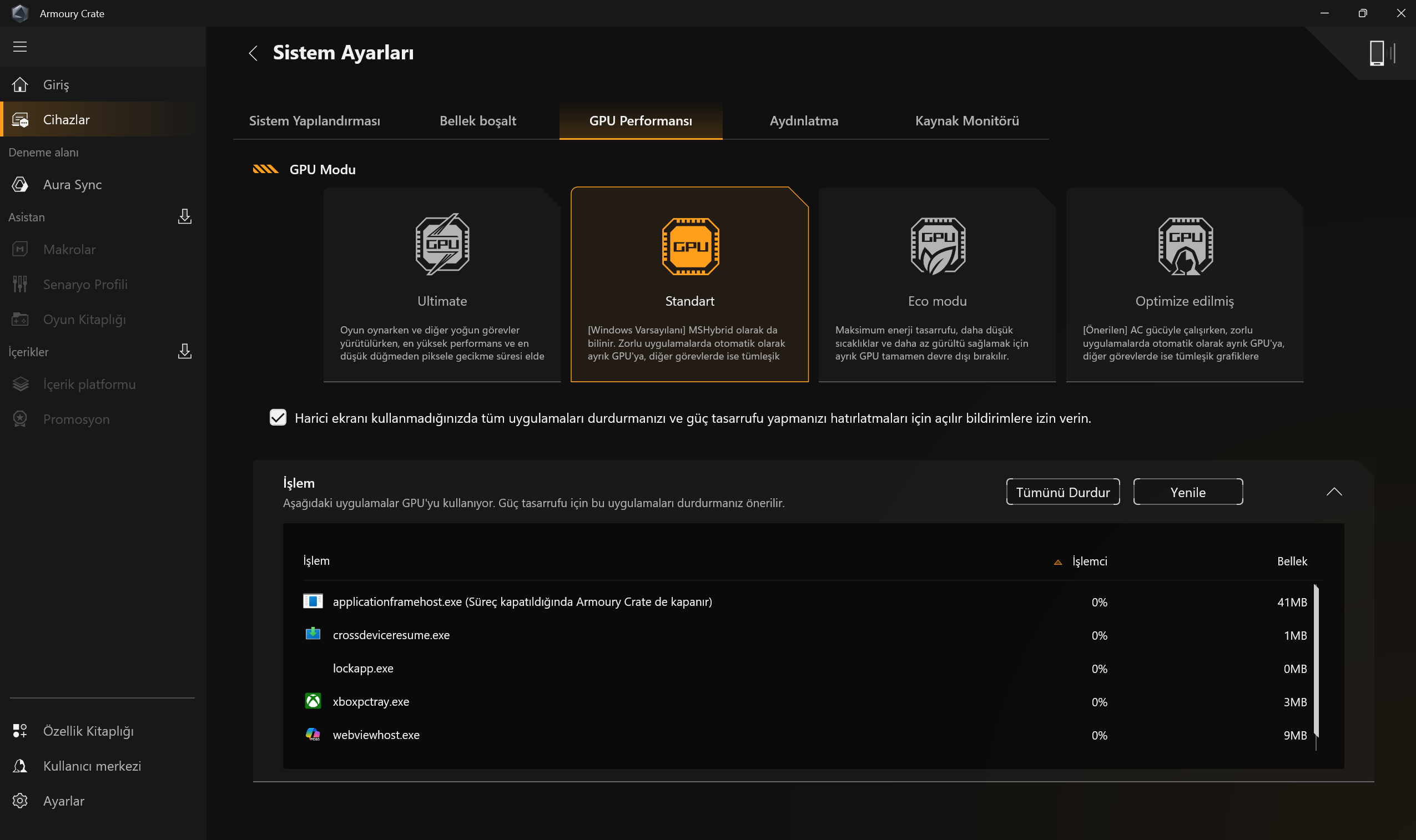Click the Promosyon badge icon
Screen dimensions: 1416x840
click(x=20, y=419)
